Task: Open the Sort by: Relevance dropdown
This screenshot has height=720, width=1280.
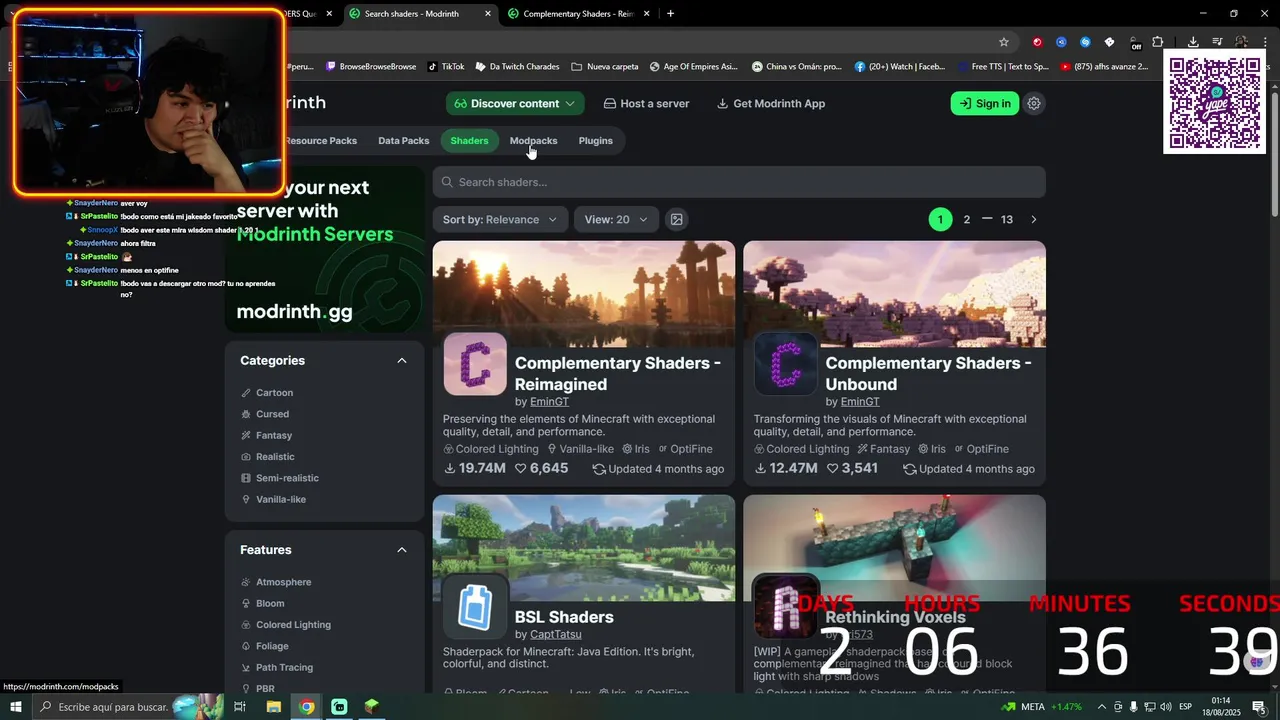Action: 500,219
